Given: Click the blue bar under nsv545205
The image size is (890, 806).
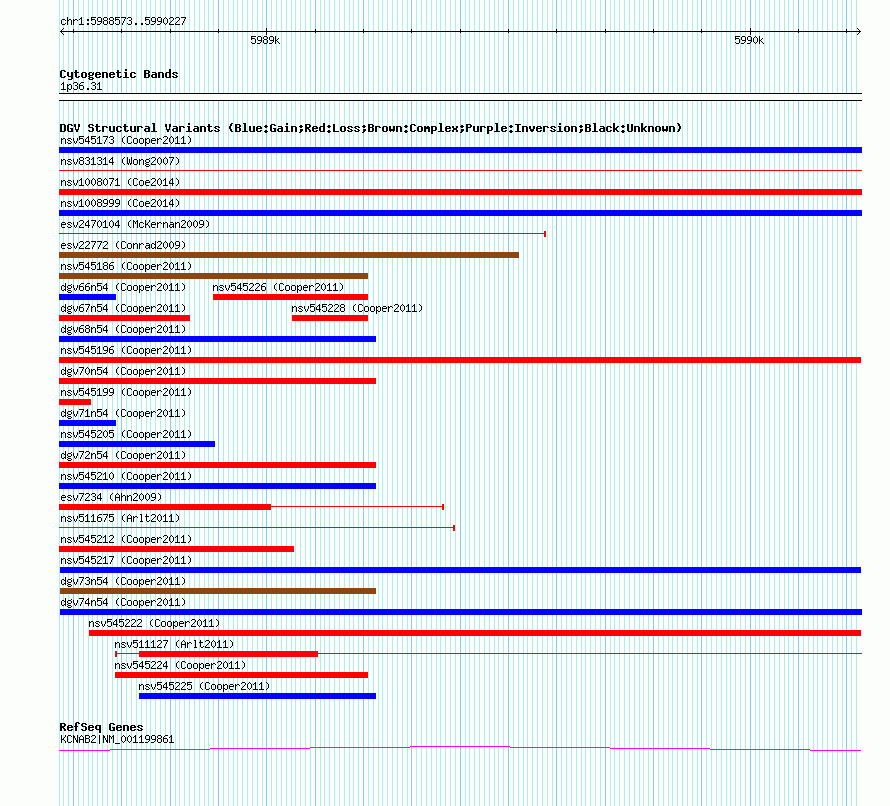Looking at the screenshot, I should [x=137, y=444].
